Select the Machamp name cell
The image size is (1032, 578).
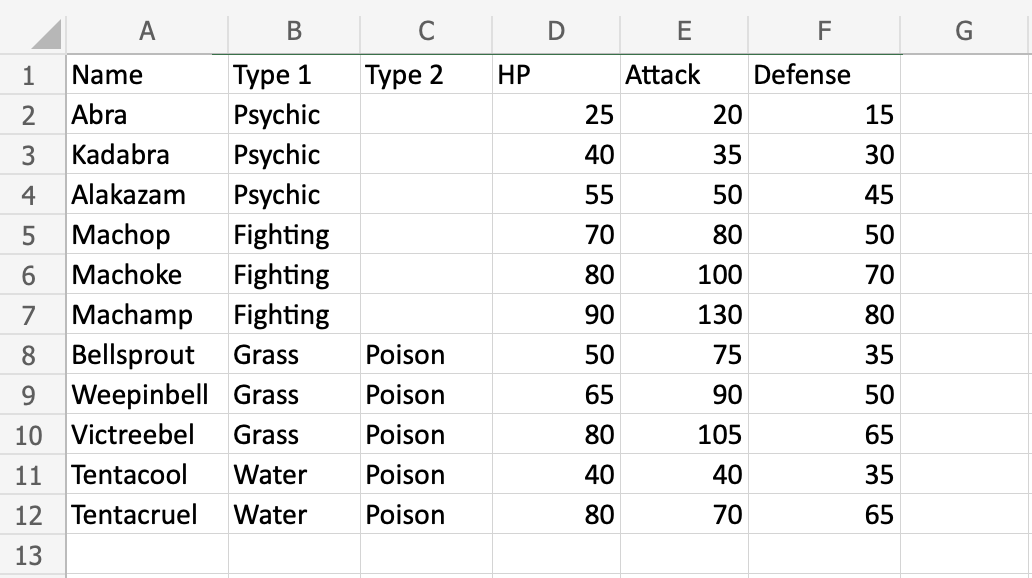pyautogui.click(x=147, y=315)
